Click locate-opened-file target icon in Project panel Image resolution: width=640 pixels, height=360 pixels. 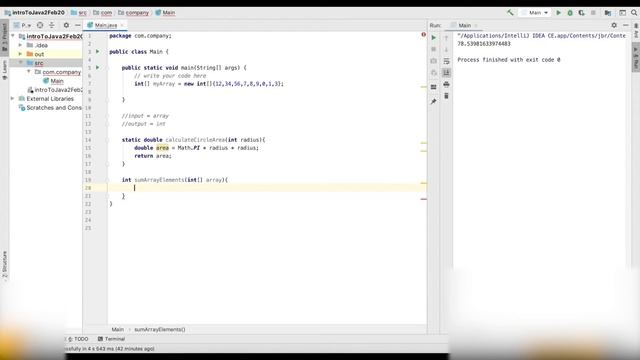click(x=40, y=25)
